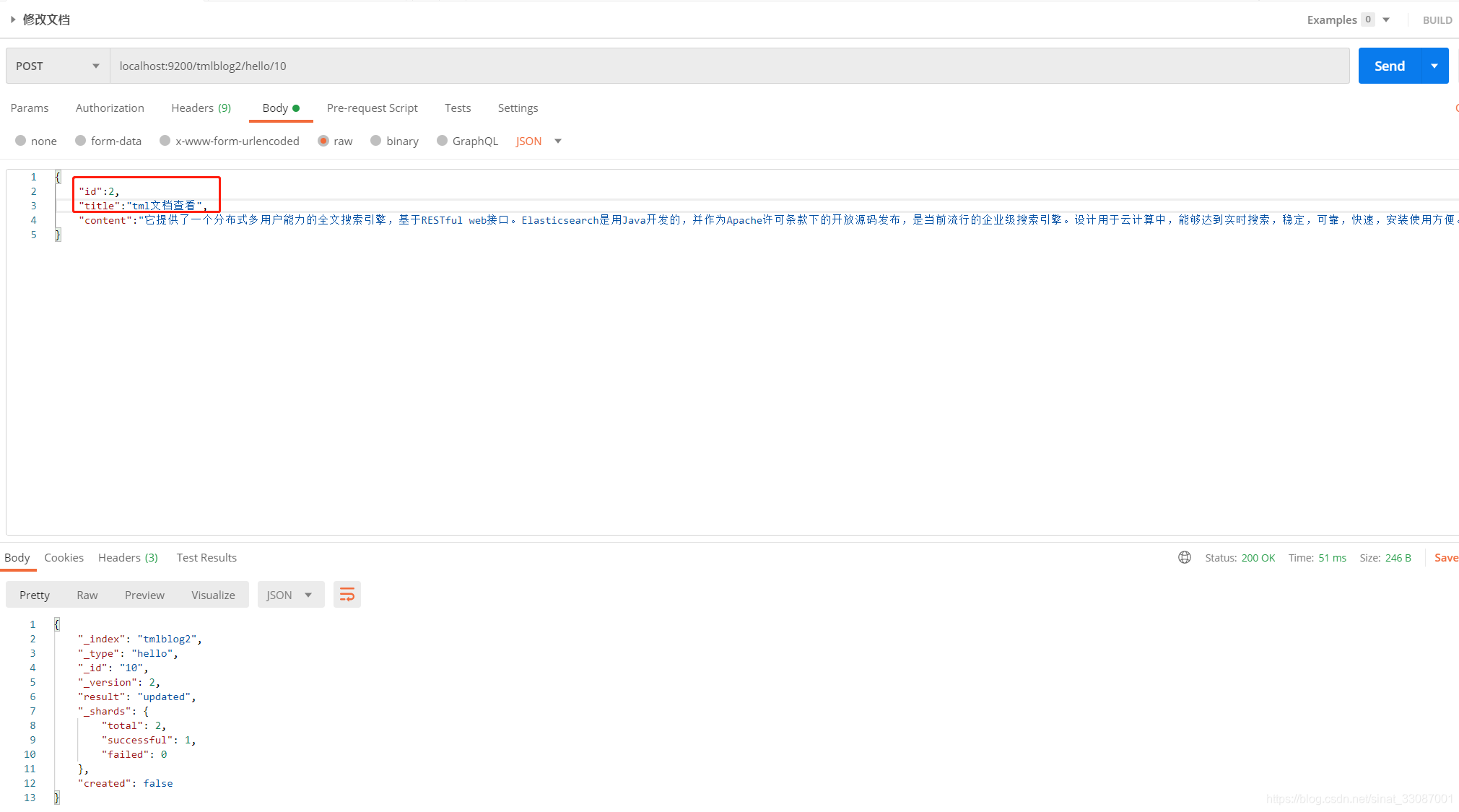The height and width of the screenshot is (812, 1459).
Task: Toggle the GraphQL body option
Action: point(442,140)
